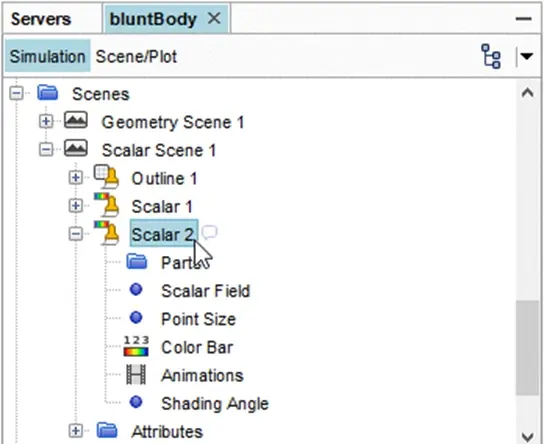
Task: Close the bluntBody tab
Action: (x=214, y=18)
